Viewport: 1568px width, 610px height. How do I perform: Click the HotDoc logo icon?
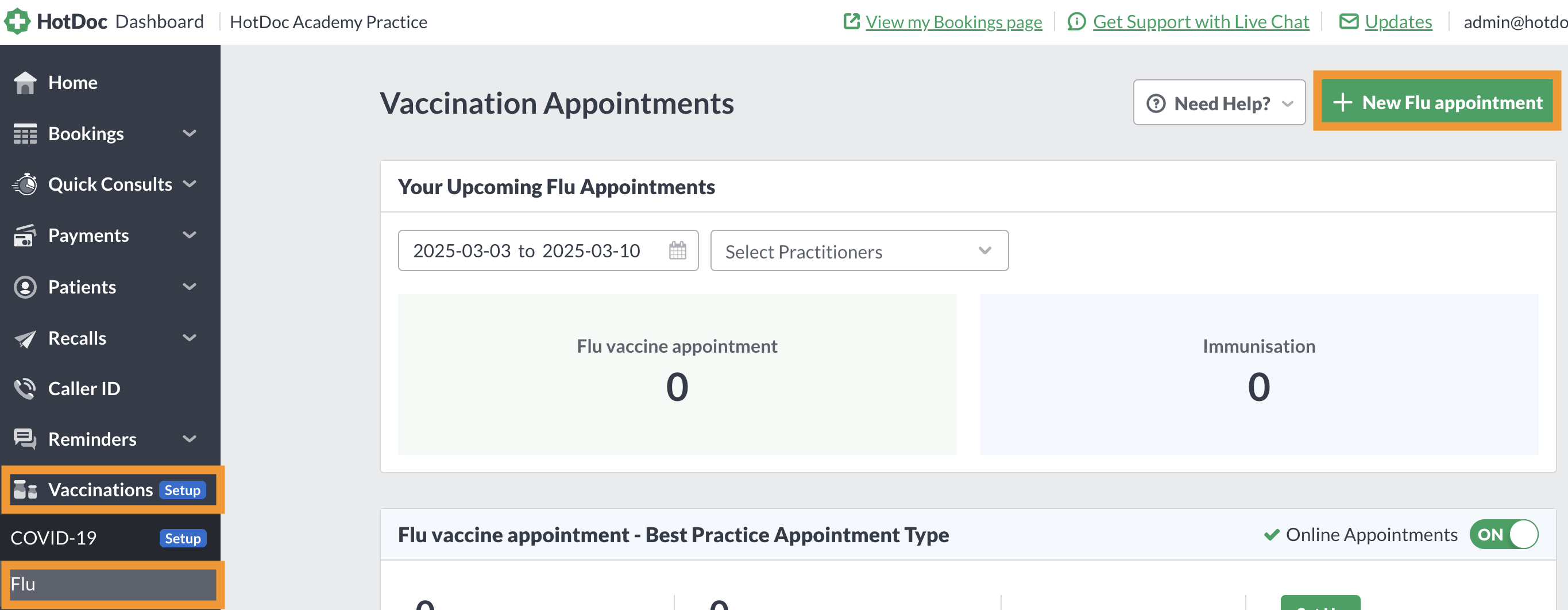(17, 22)
